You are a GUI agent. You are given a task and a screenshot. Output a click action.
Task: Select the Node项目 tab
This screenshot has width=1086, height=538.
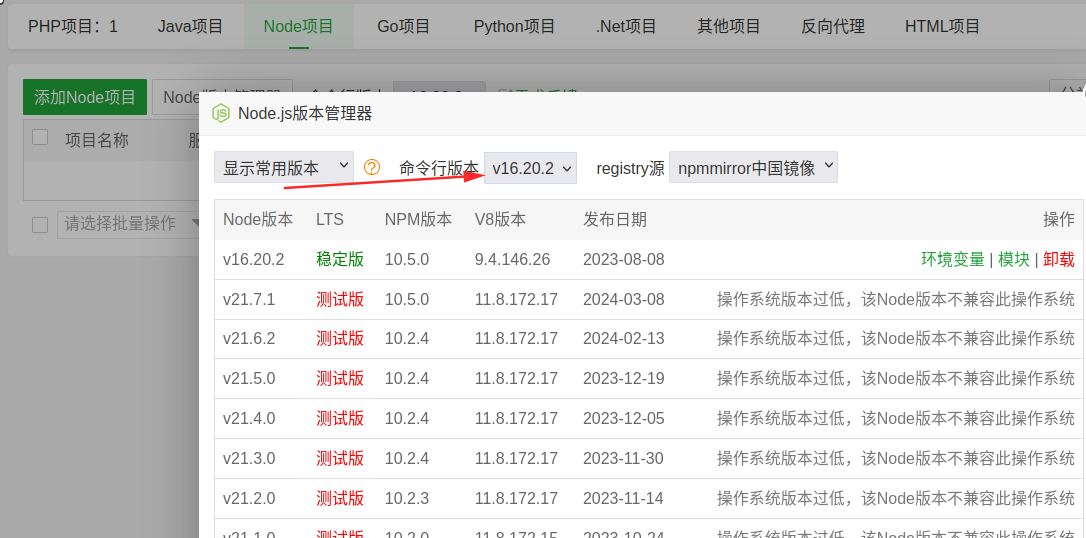click(x=299, y=26)
